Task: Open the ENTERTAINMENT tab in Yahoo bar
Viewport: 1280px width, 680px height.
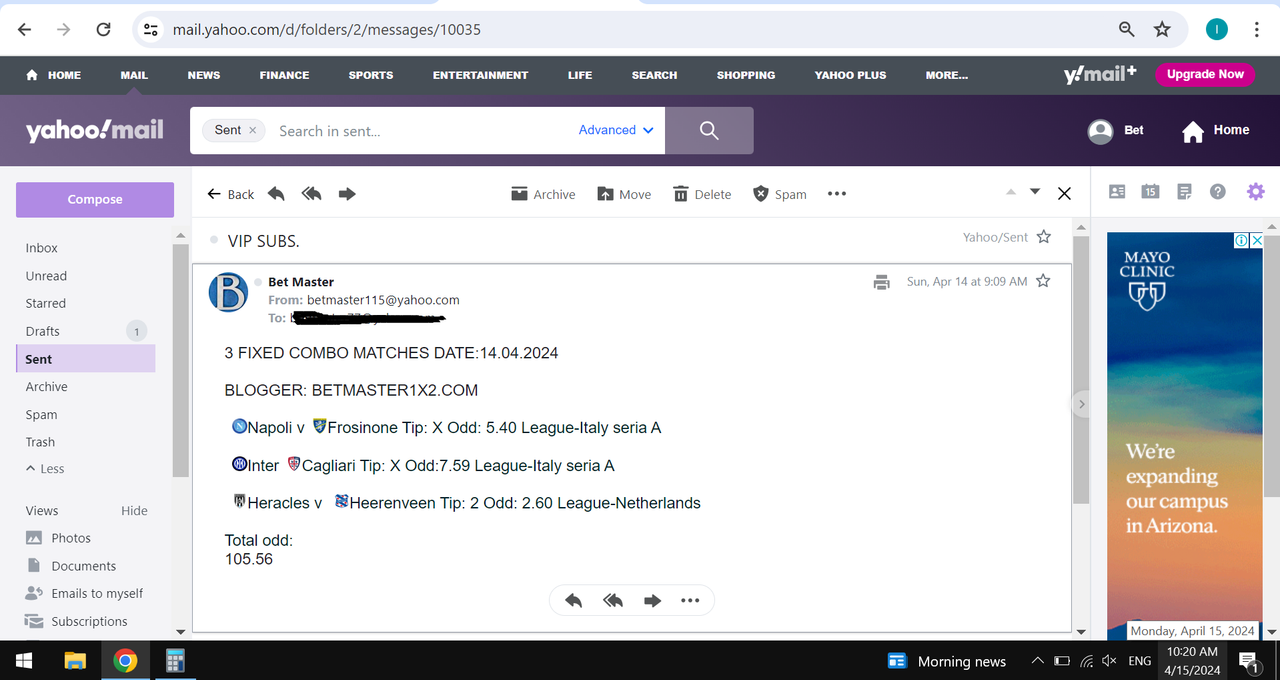Action: click(480, 75)
